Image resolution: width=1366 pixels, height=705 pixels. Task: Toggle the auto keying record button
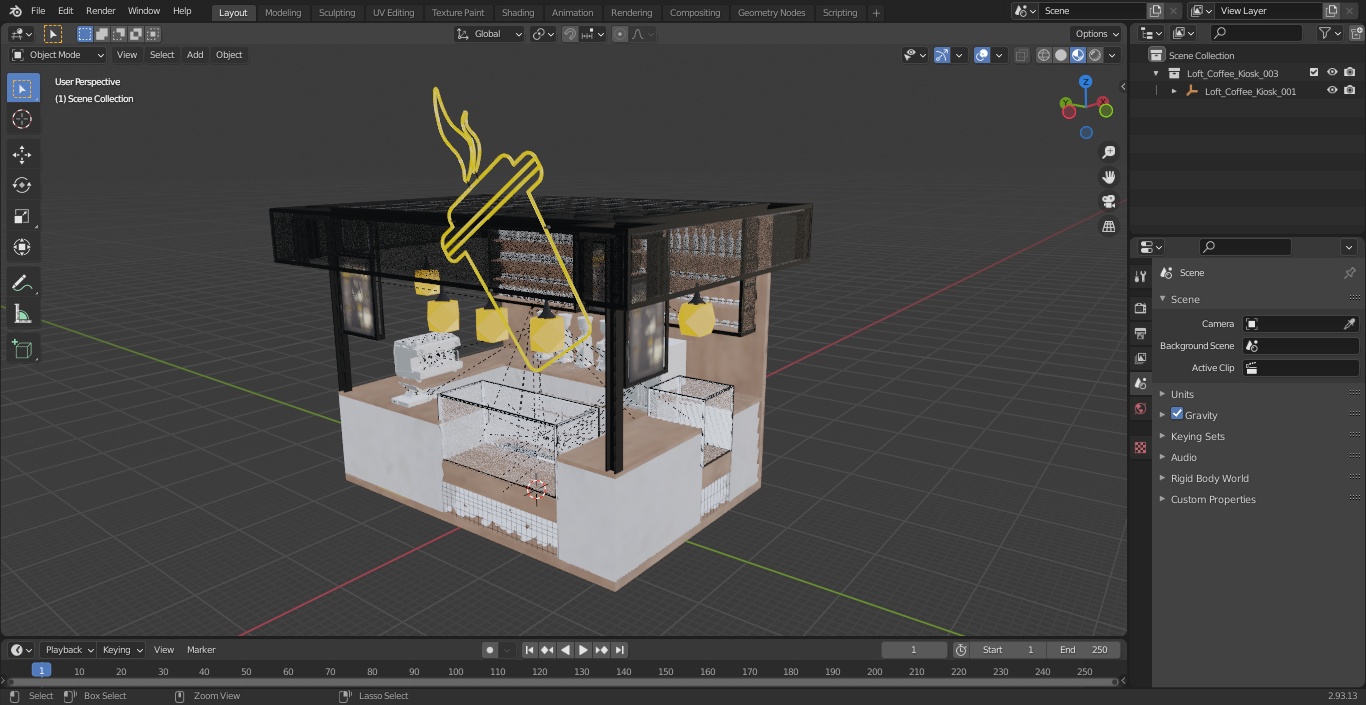(490, 650)
